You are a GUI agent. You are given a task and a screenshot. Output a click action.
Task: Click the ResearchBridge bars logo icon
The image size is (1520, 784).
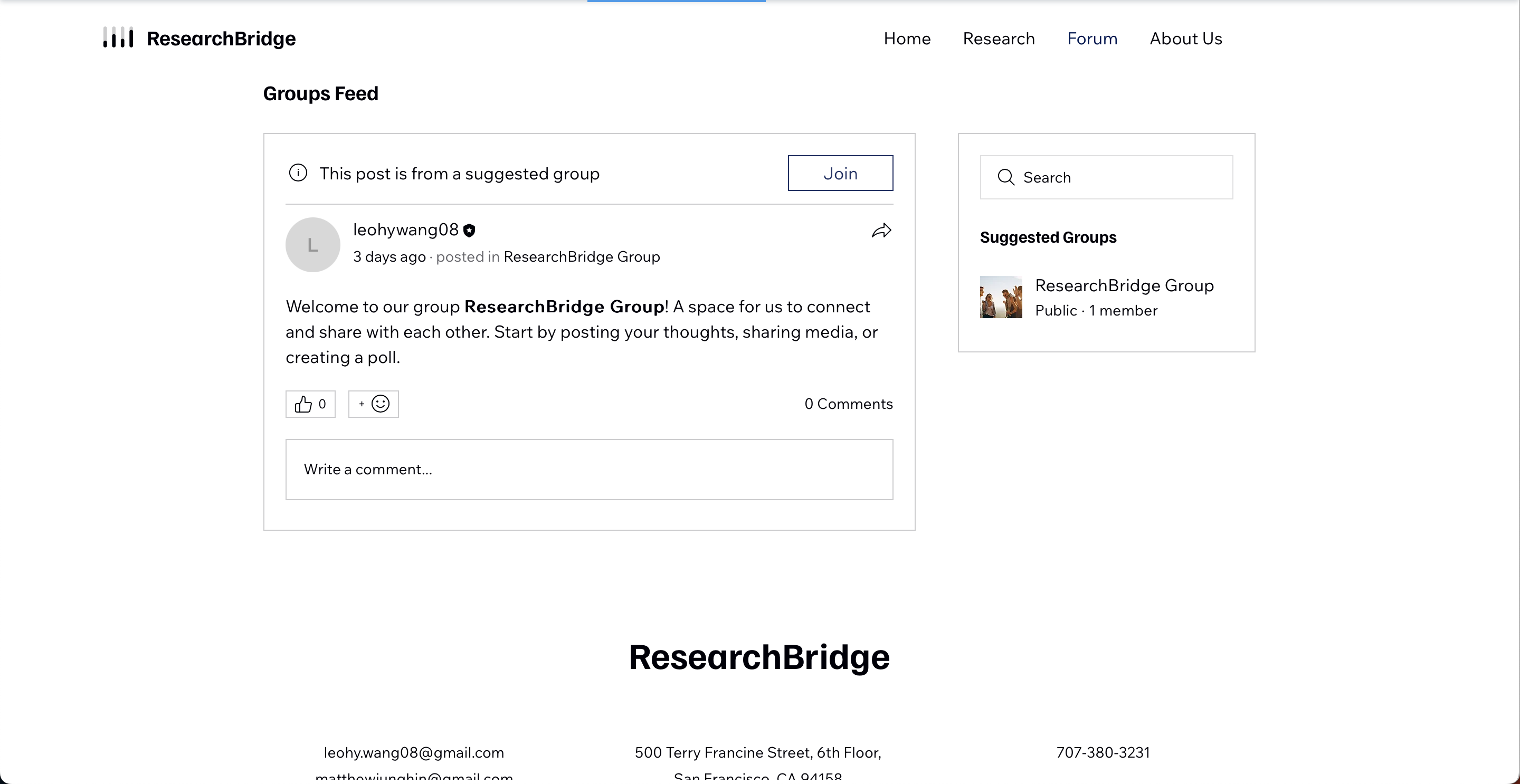click(x=118, y=38)
